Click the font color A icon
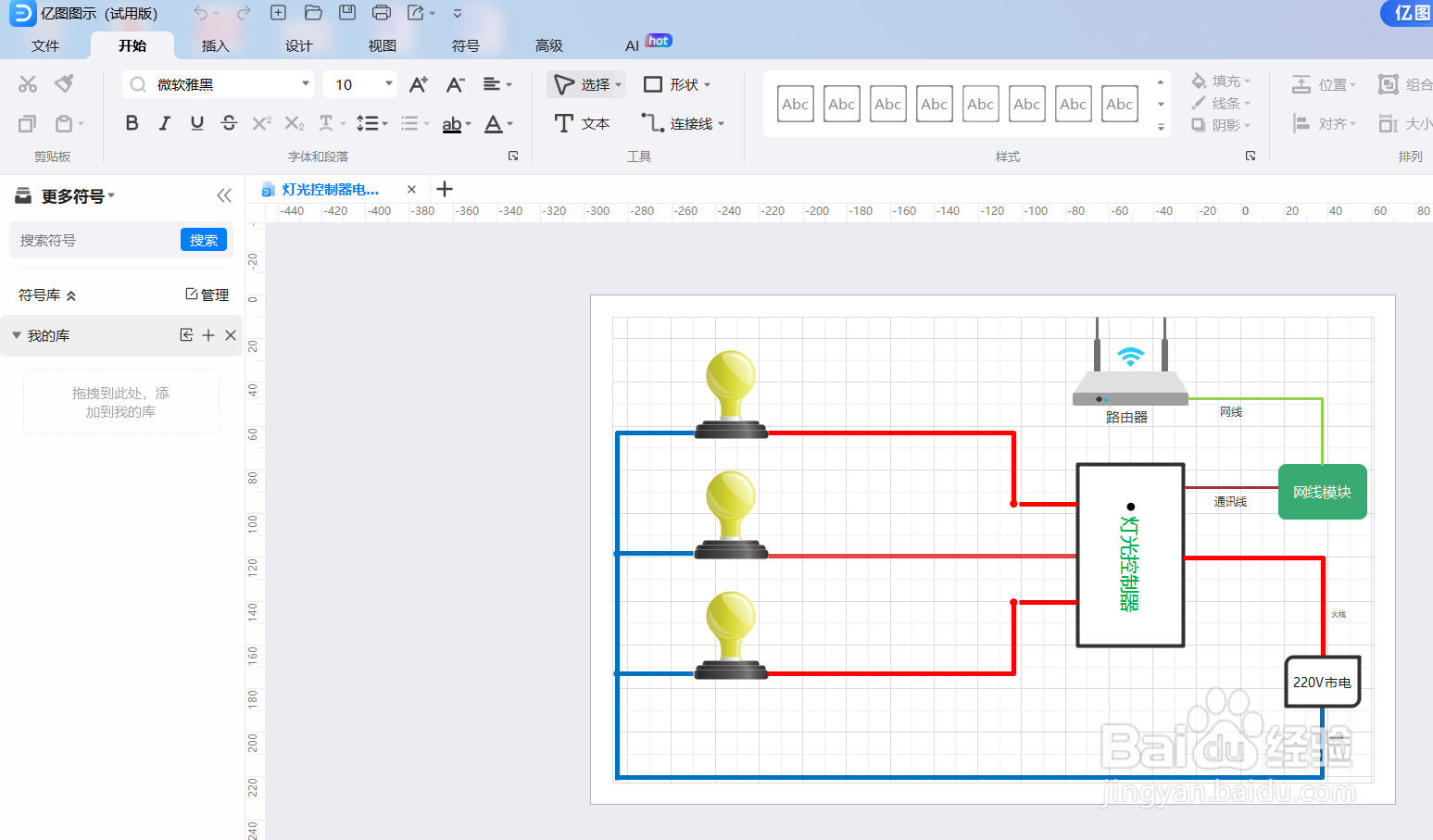1433x840 pixels. click(495, 123)
